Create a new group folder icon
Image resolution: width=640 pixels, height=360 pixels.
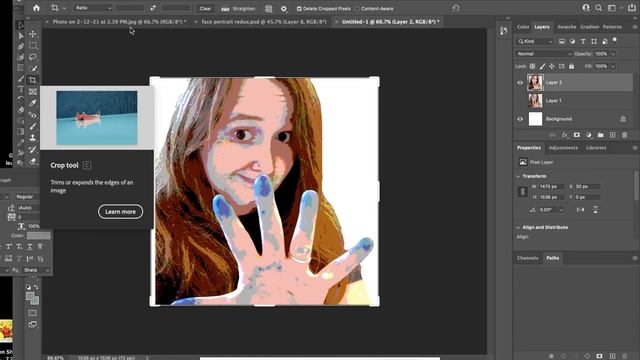coord(600,135)
